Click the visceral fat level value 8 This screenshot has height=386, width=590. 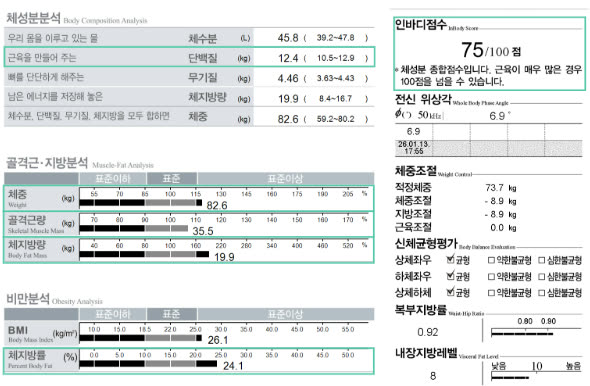433,376
